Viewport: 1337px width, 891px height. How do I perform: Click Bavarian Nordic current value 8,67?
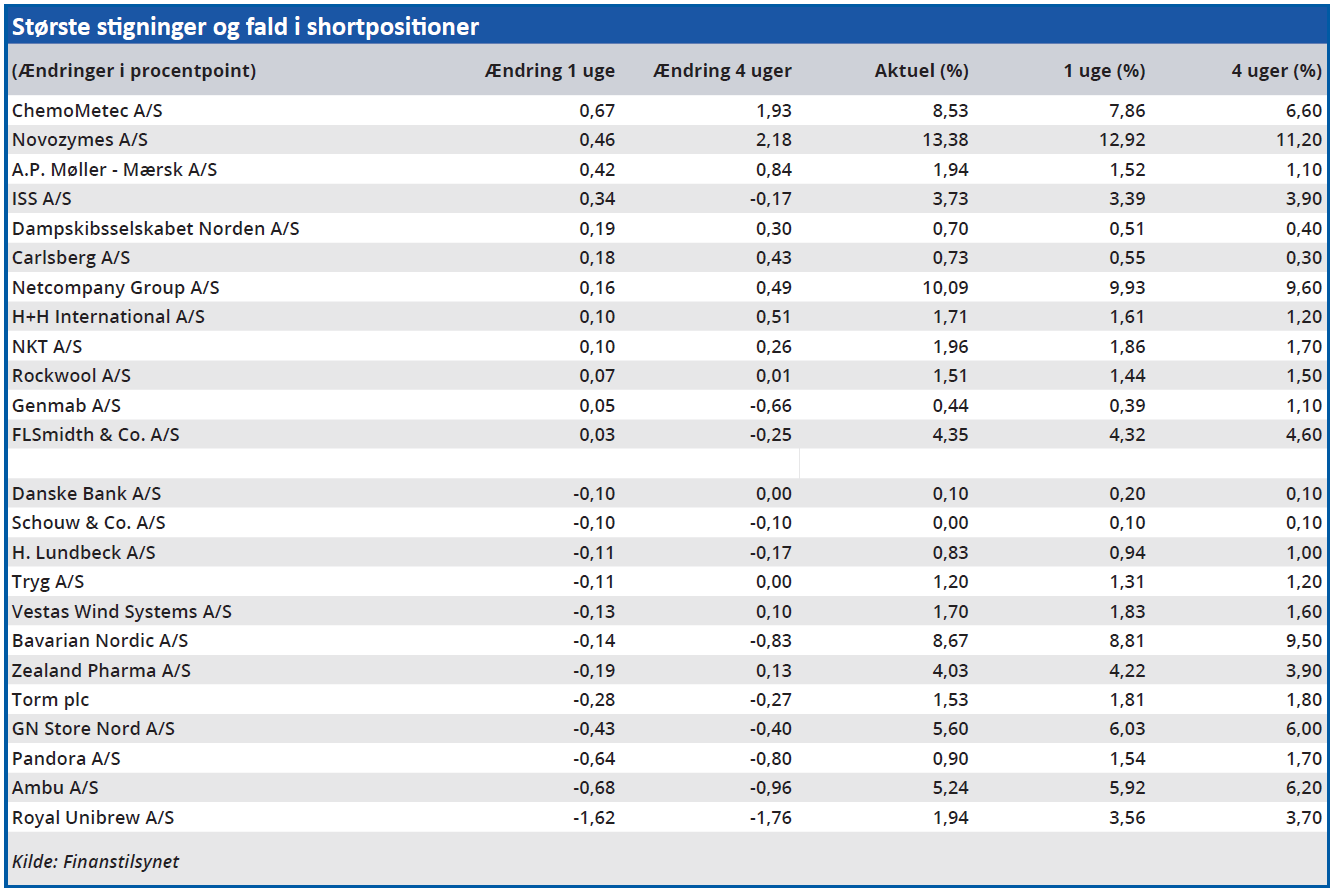pyautogui.click(x=951, y=641)
